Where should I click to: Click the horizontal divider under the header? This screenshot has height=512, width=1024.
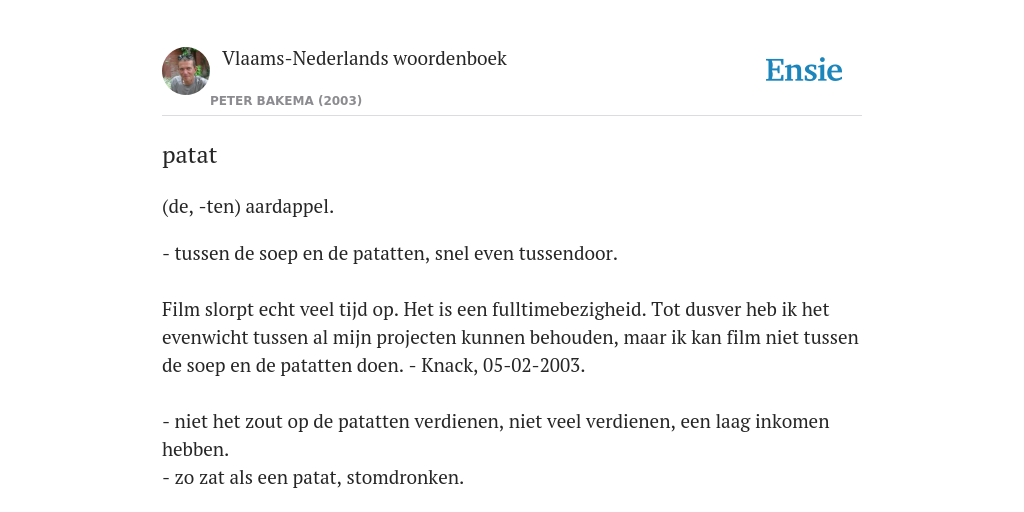[x=512, y=116]
